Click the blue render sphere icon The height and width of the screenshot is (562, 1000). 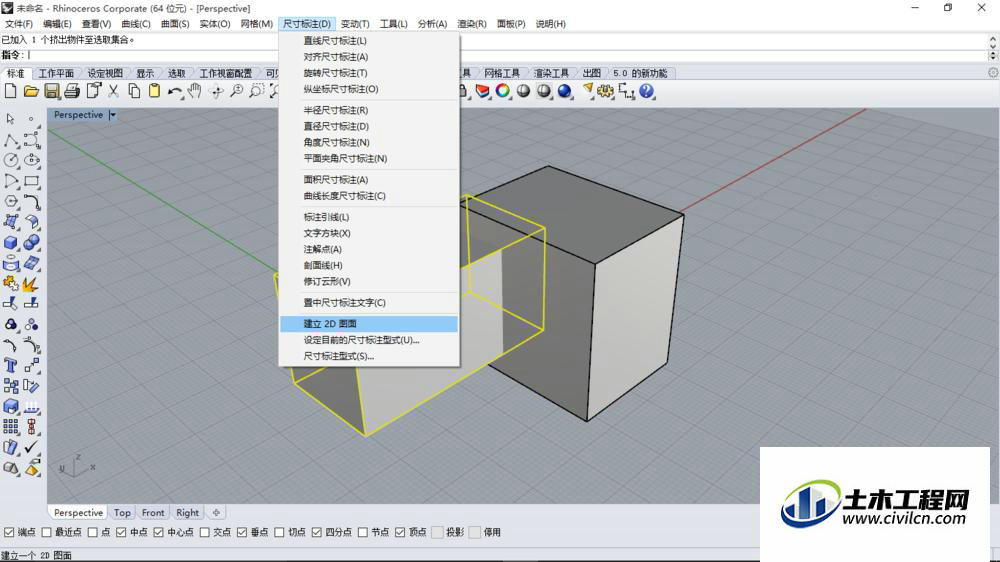tap(564, 91)
